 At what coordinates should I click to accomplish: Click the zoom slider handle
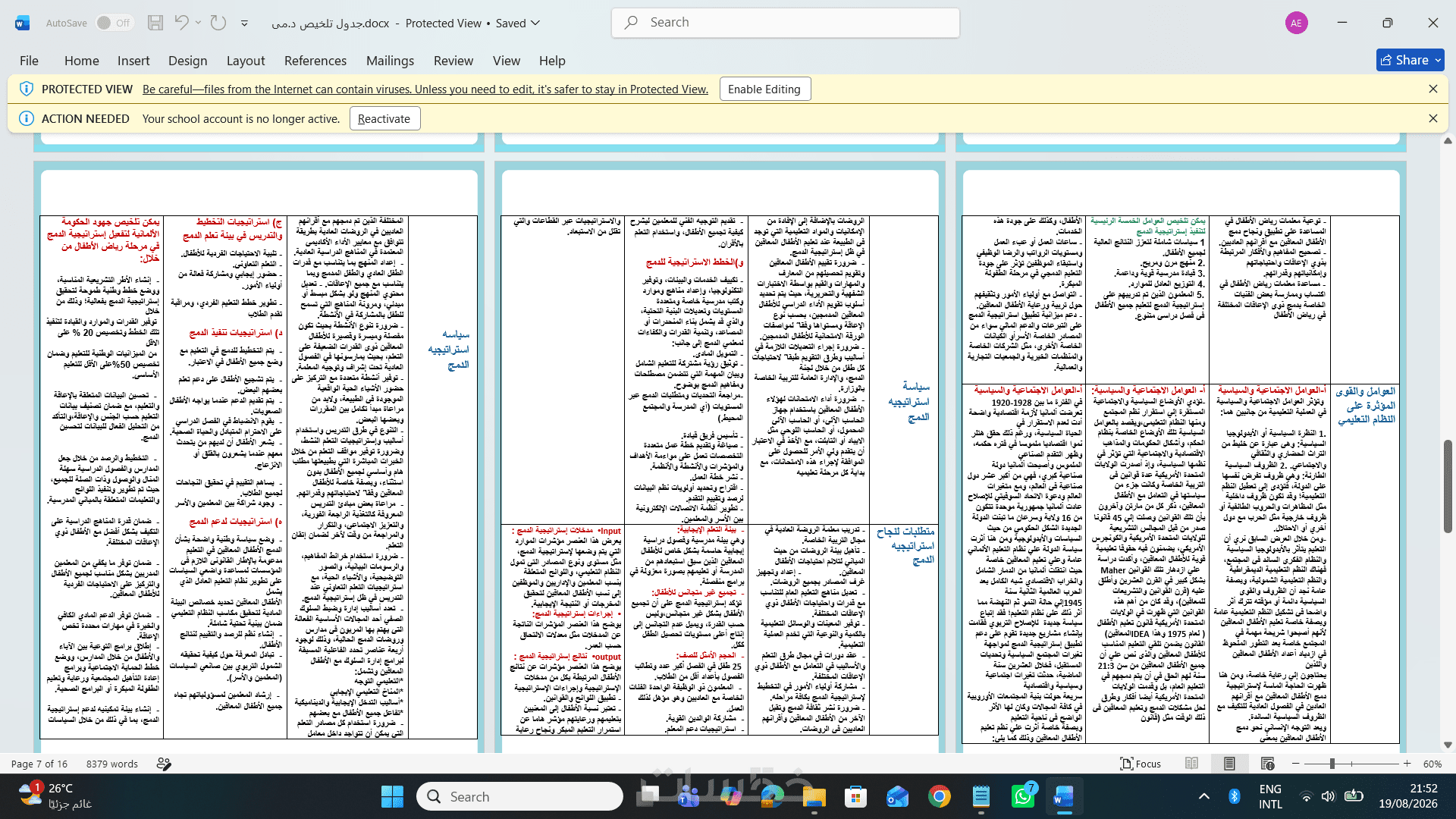[1332, 764]
